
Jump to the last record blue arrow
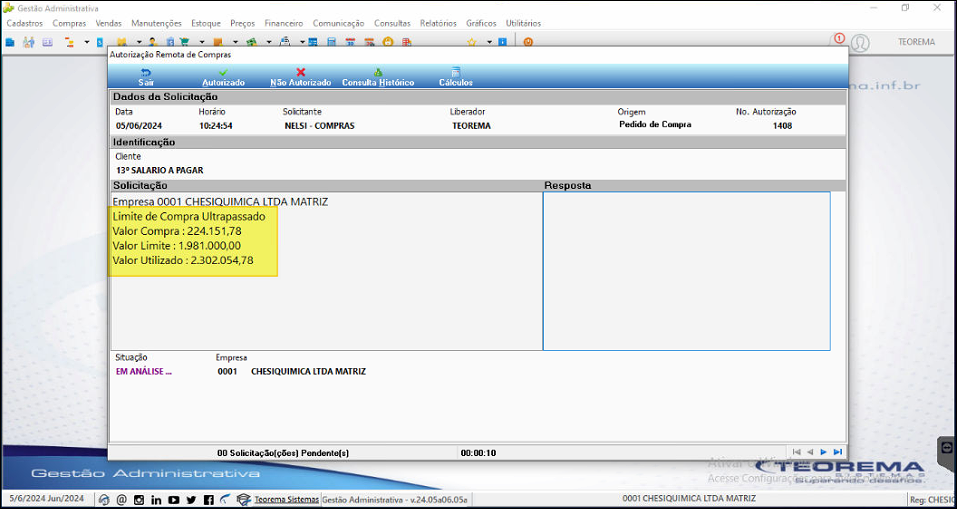[x=838, y=452]
